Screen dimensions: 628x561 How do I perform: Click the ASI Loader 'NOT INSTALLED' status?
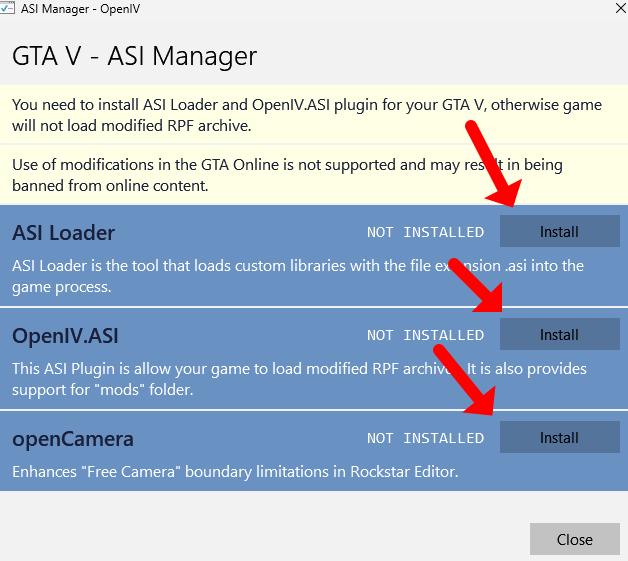[425, 233]
